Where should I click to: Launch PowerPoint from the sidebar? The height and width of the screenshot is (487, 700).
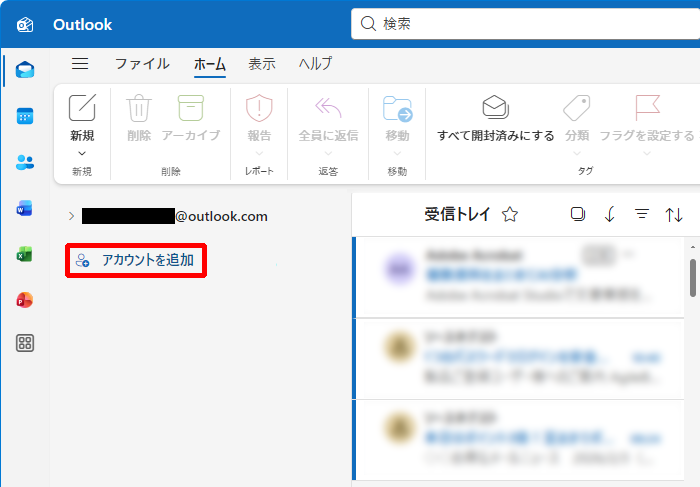pyautogui.click(x=25, y=299)
